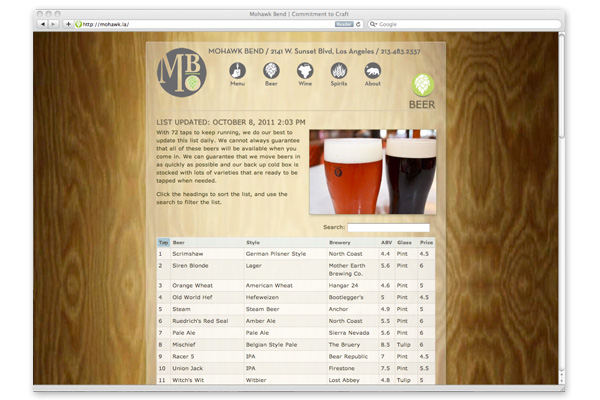The image size is (600, 400).
Task: Open the Spirits wheat icon
Action: pyautogui.click(x=339, y=71)
